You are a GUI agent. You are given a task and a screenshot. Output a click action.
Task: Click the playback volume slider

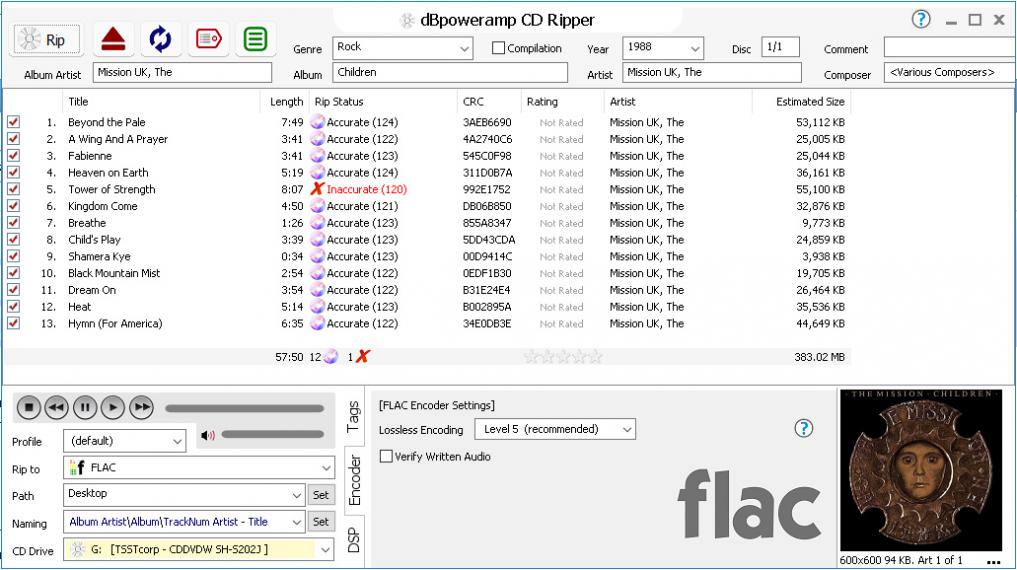pos(272,434)
